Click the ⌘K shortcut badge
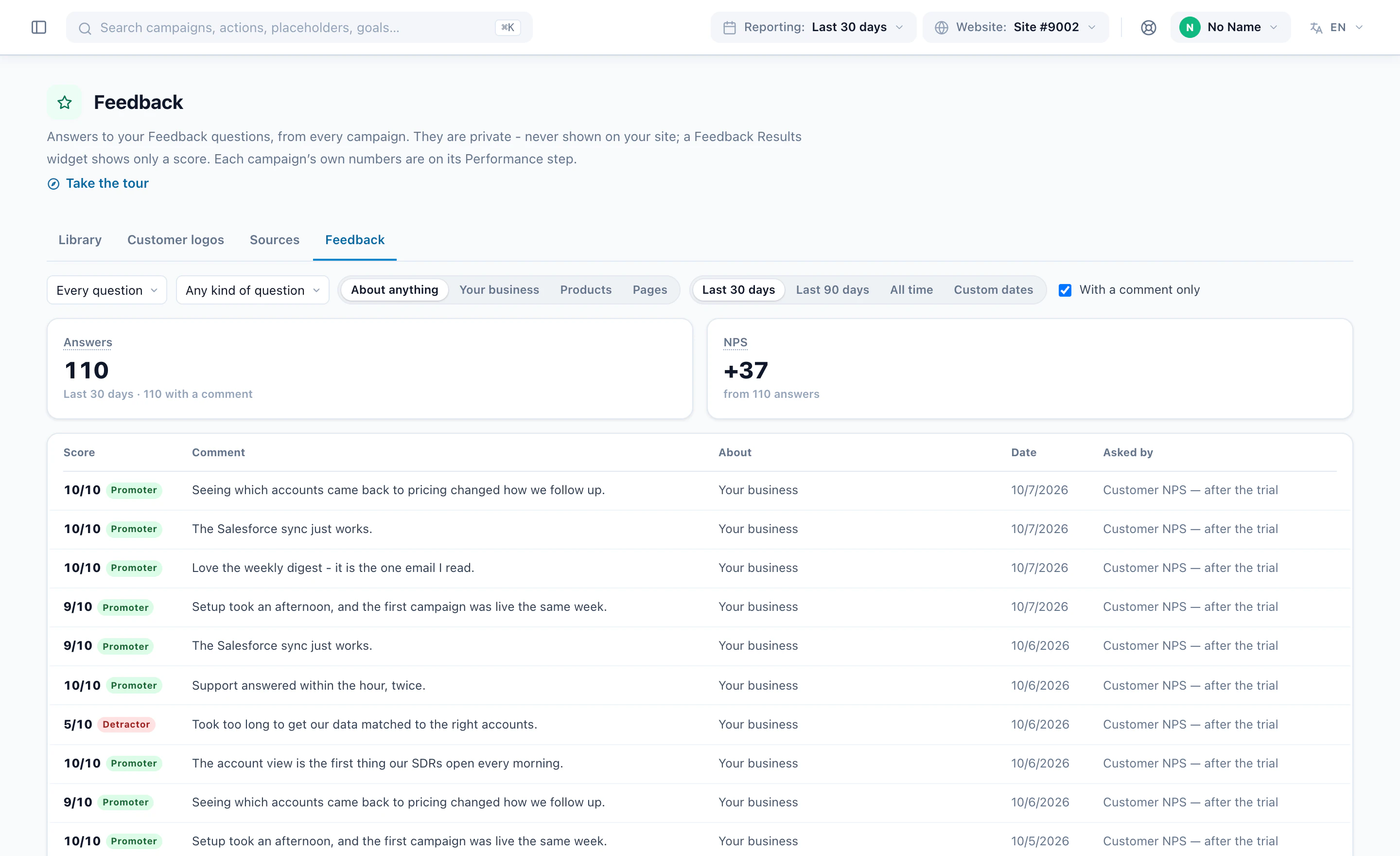 coord(507,27)
